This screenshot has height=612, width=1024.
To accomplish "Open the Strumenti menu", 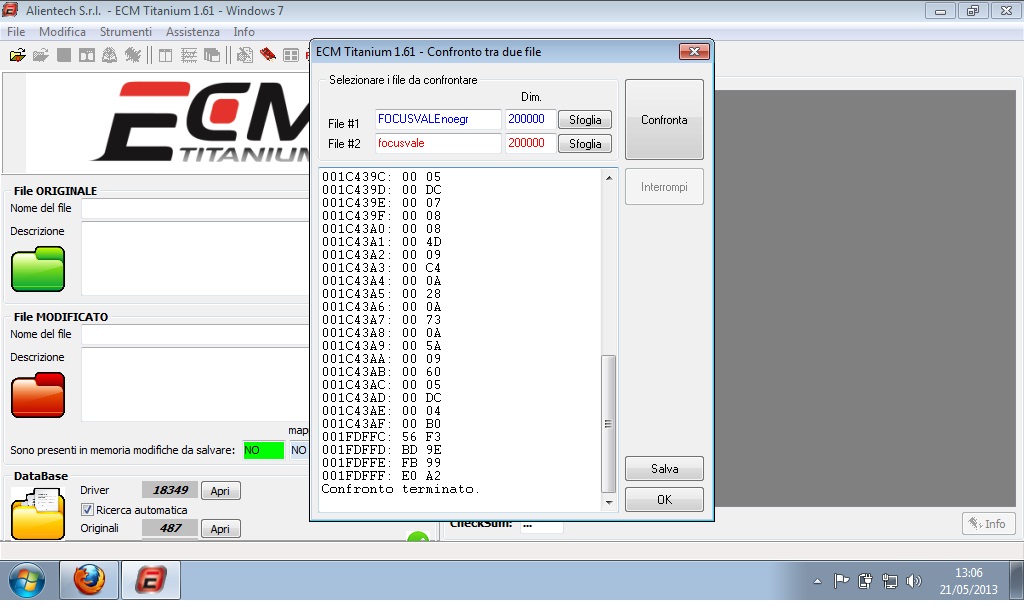I will [125, 31].
